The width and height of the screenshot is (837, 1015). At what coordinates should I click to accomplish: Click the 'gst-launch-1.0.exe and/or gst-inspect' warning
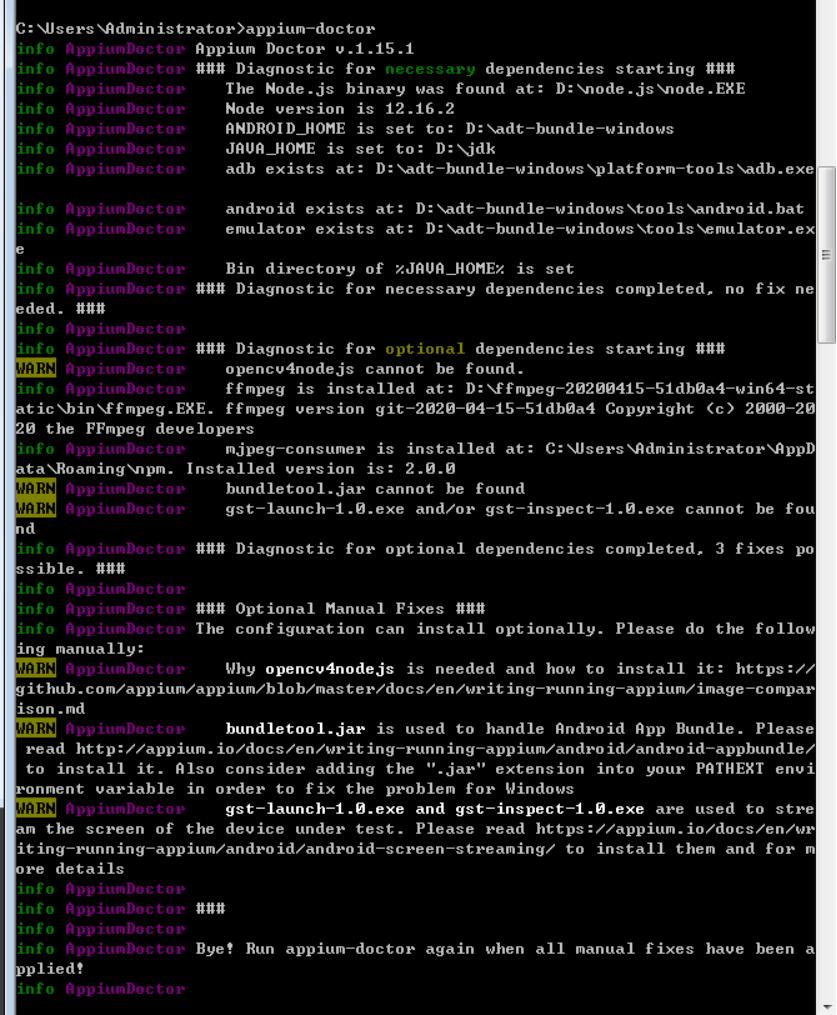pos(520,509)
